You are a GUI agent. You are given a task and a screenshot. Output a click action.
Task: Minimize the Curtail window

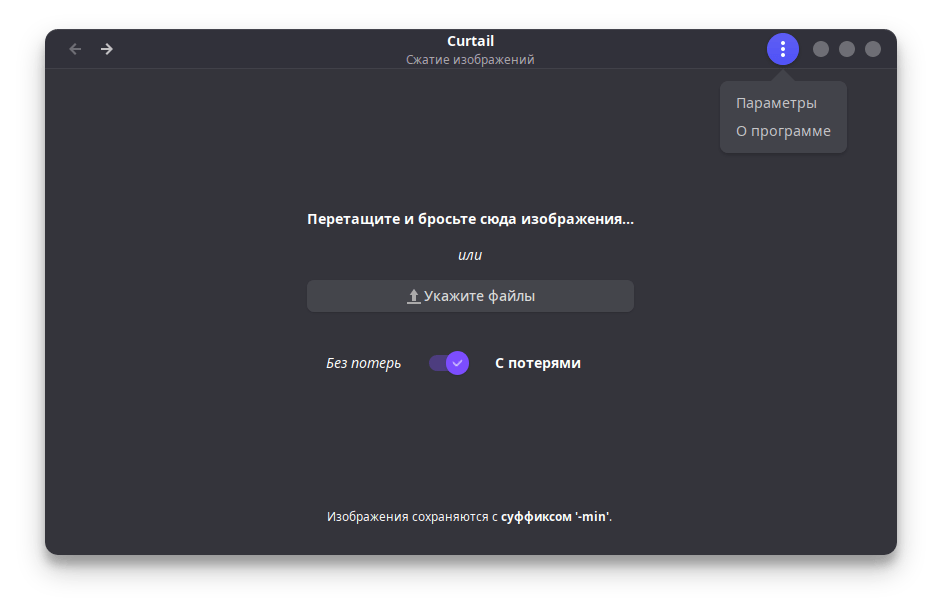821,49
